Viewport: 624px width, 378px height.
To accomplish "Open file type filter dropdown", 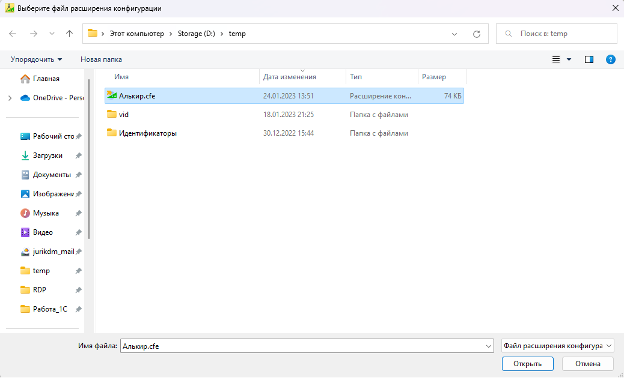I will pos(558,346).
